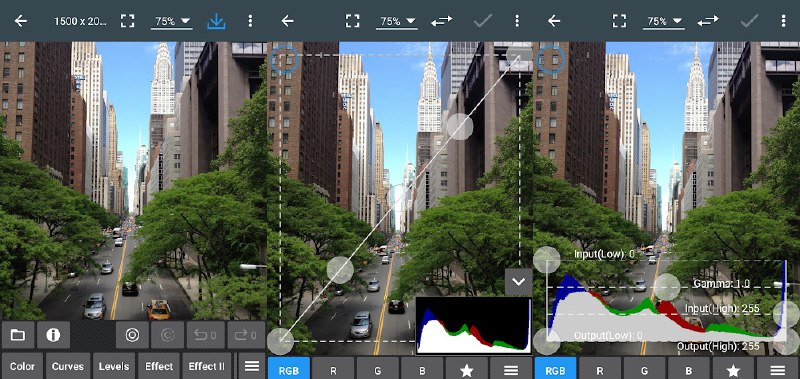Image resolution: width=800 pixels, height=379 pixels.
Task: Select RGB channel in the Levels panel
Action: [x=555, y=371]
